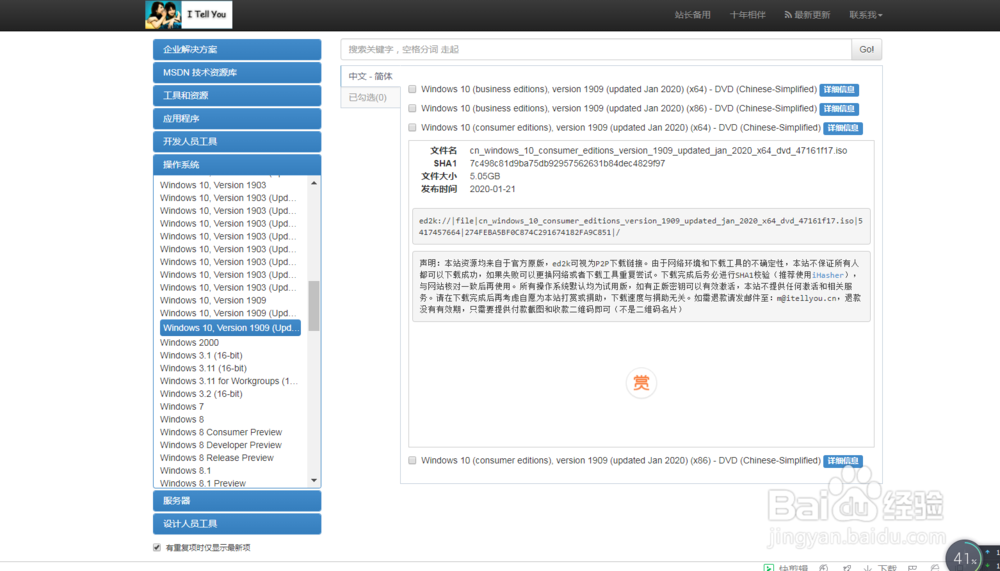Click the SHA1 hash value 7c498c81d9ba…
Image resolution: width=1000 pixels, height=571 pixels.
pos(567,163)
